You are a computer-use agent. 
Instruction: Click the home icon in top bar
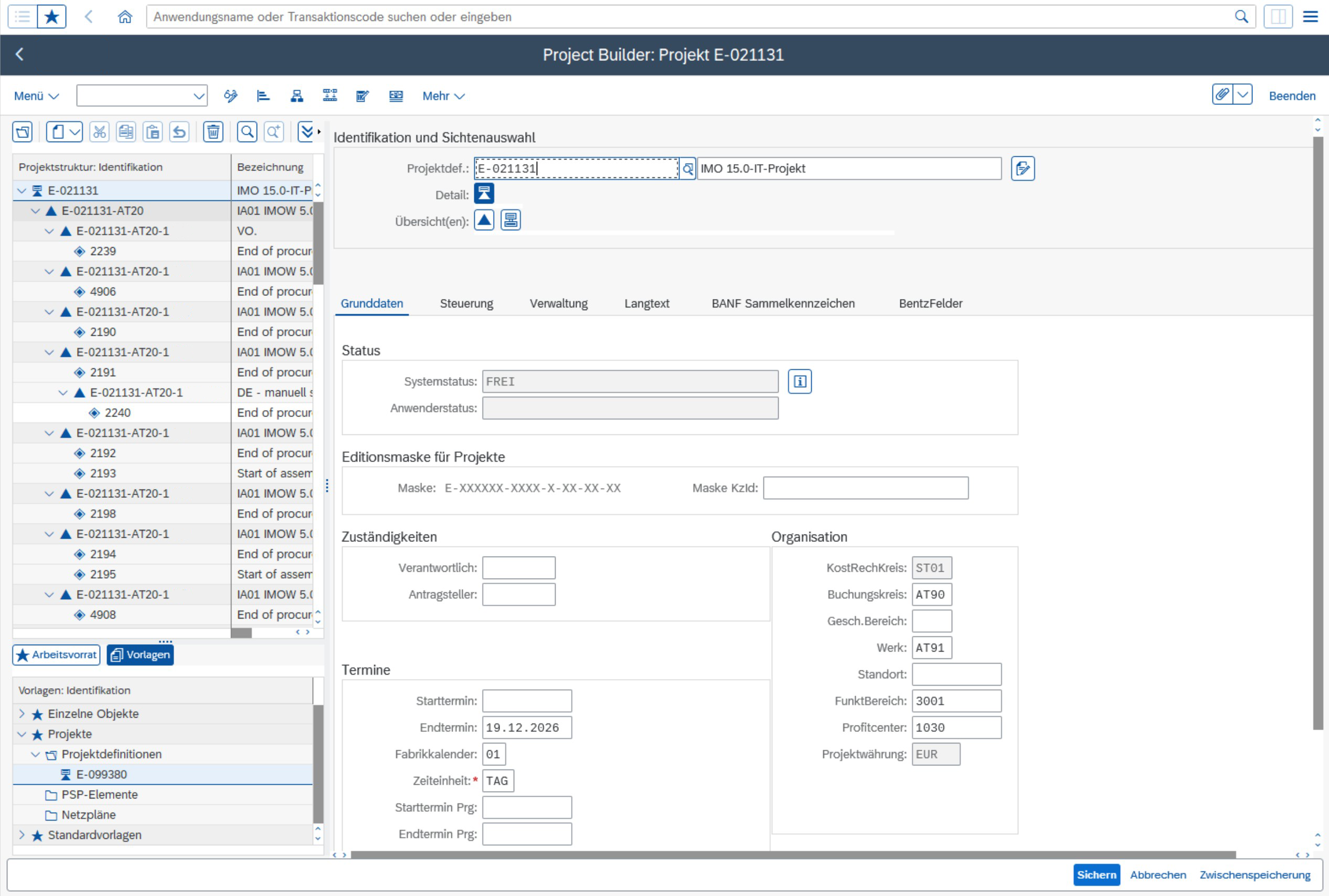pyautogui.click(x=124, y=17)
